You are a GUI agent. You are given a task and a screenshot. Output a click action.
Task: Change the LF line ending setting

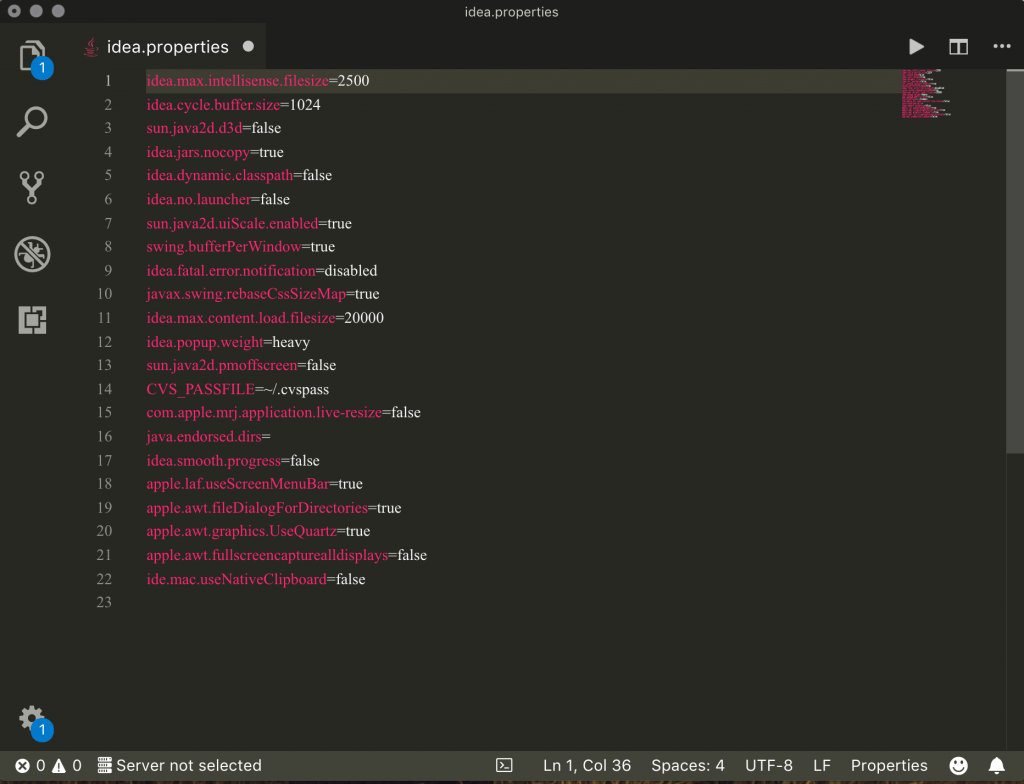pos(821,765)
